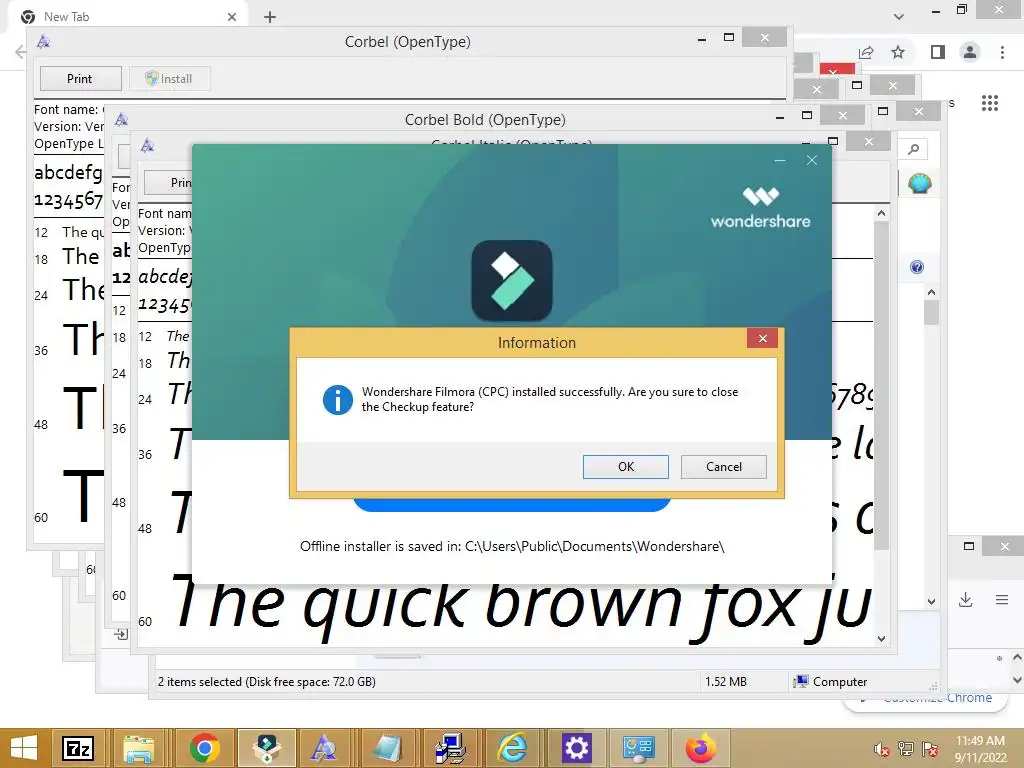Viewport: 1024px width, 768px height.
Task: Click the network tray icon
Action: coord(906,749)
